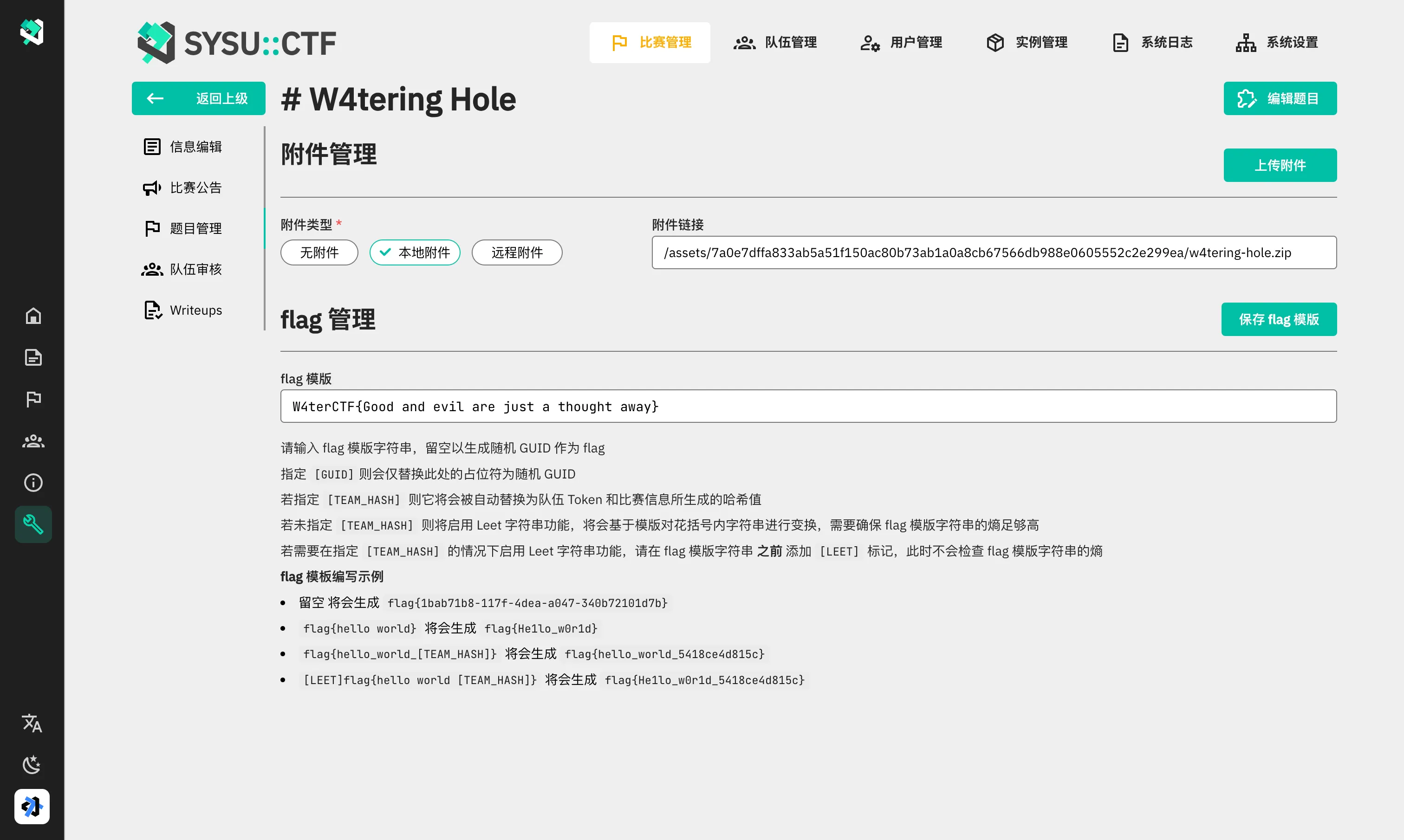Open the Writeups section
1404x840 pixels.
point(195,310)
